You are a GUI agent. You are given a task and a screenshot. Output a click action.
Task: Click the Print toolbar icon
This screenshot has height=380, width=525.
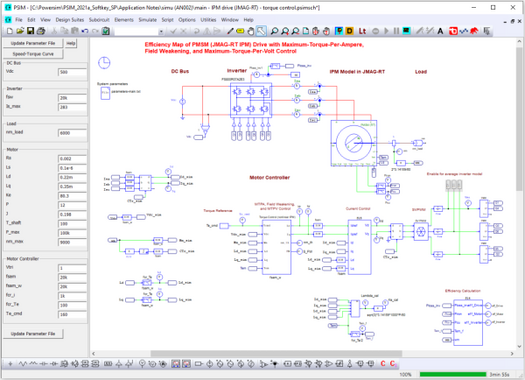[x=41, y=31]
